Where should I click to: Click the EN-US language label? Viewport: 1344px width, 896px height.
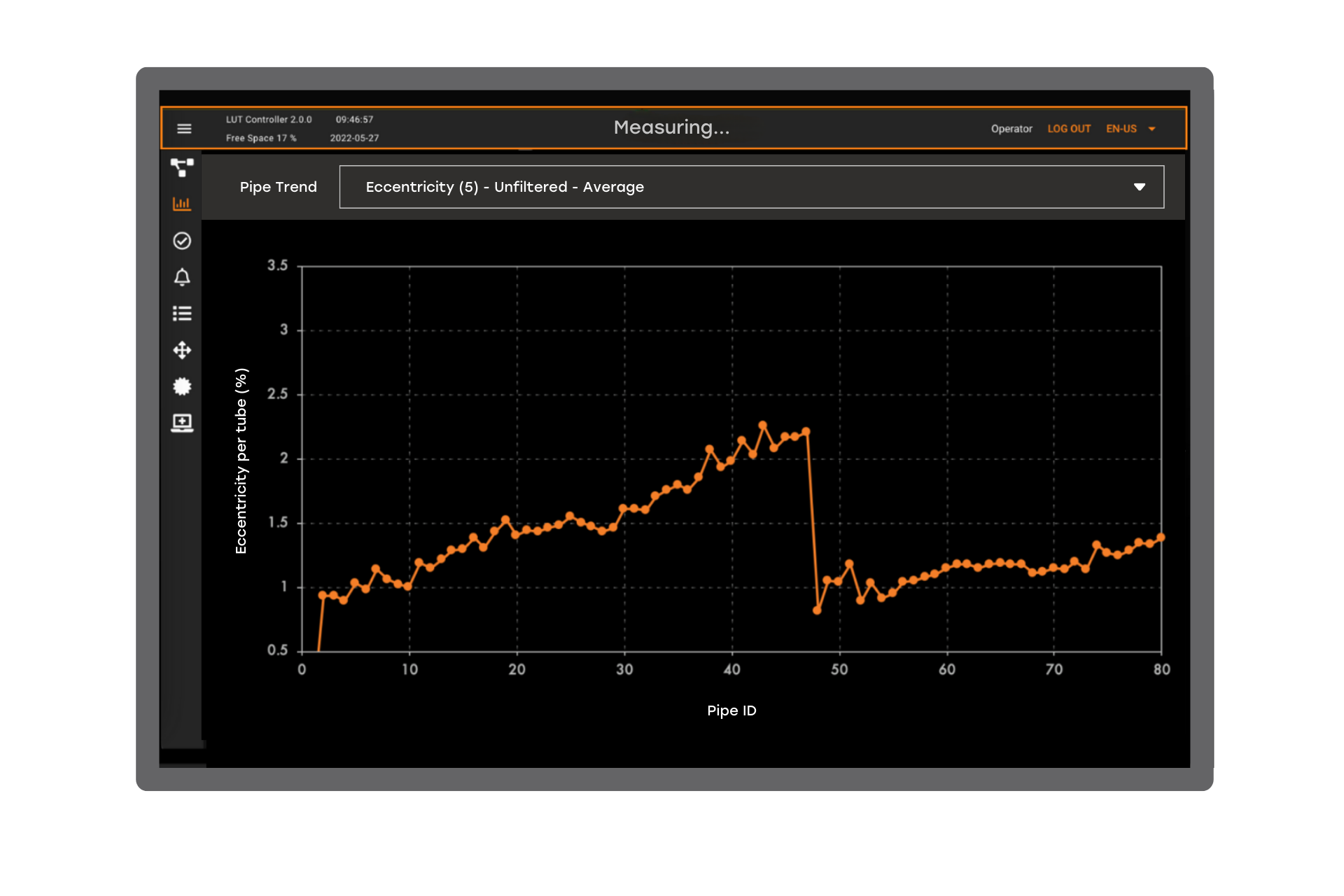(1121, 129)
